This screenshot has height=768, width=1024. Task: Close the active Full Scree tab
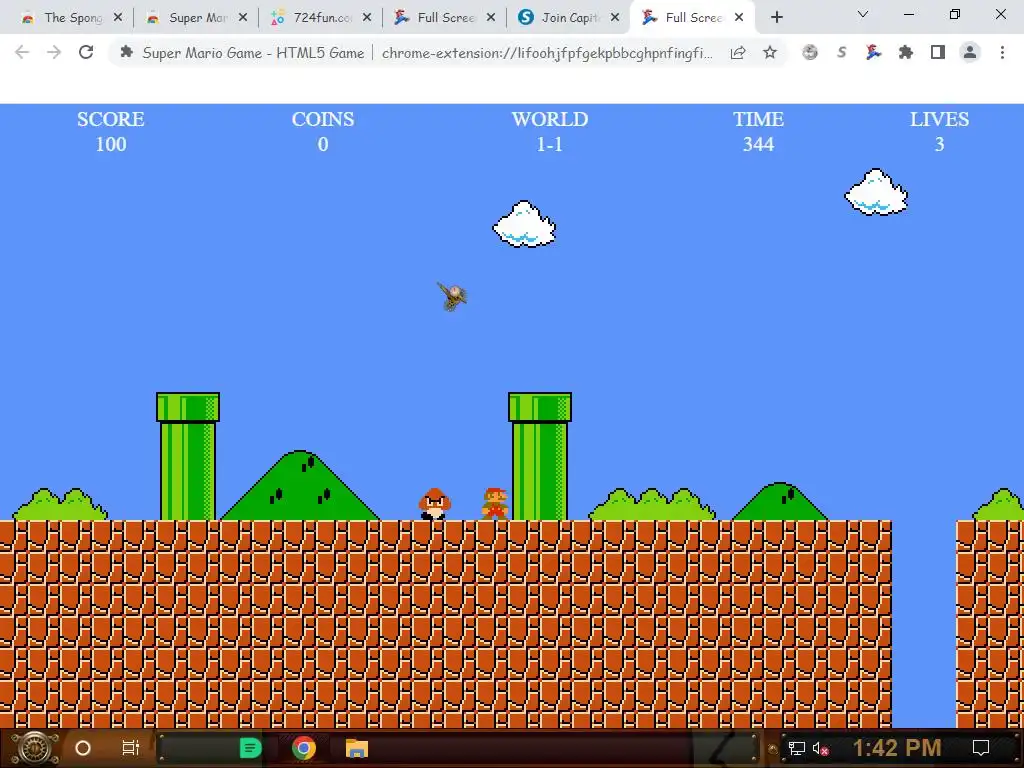point(739,18)
